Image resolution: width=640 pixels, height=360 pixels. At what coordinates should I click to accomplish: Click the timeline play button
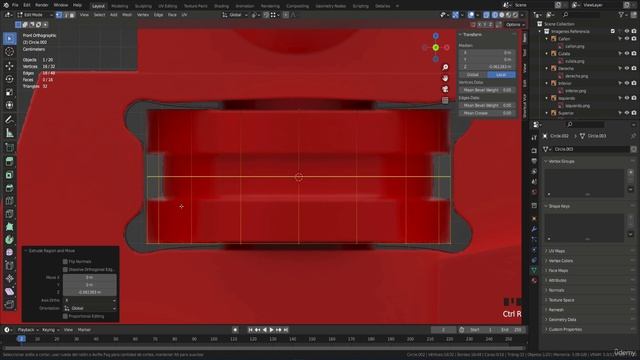tap(271, 330)
